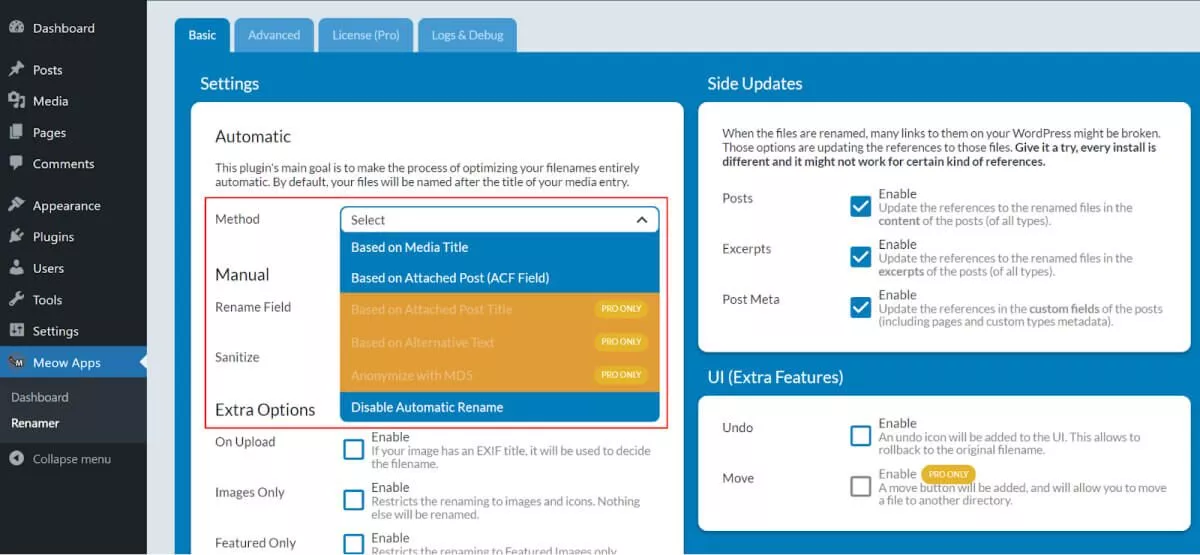Click the Users person icon

[16, 268]
